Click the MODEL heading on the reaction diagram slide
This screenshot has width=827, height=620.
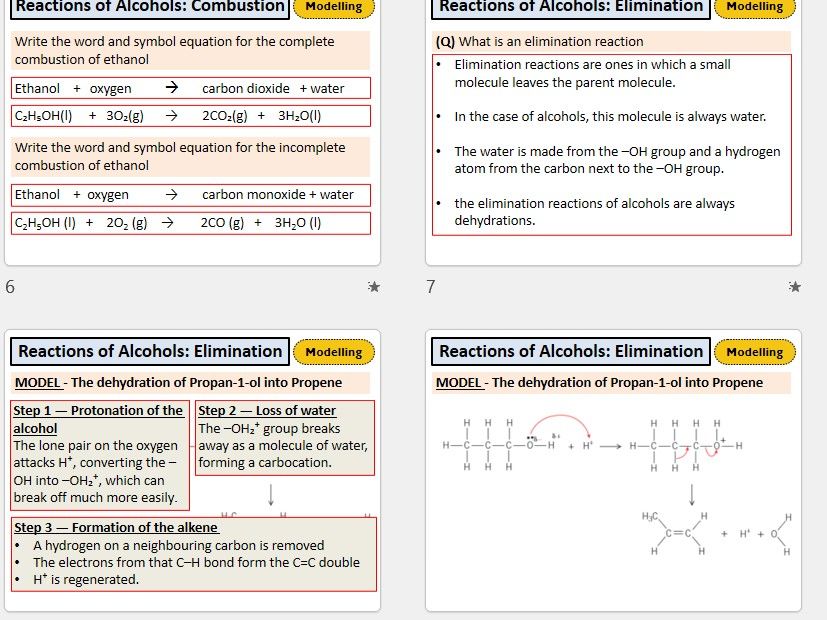coord(611,383)
